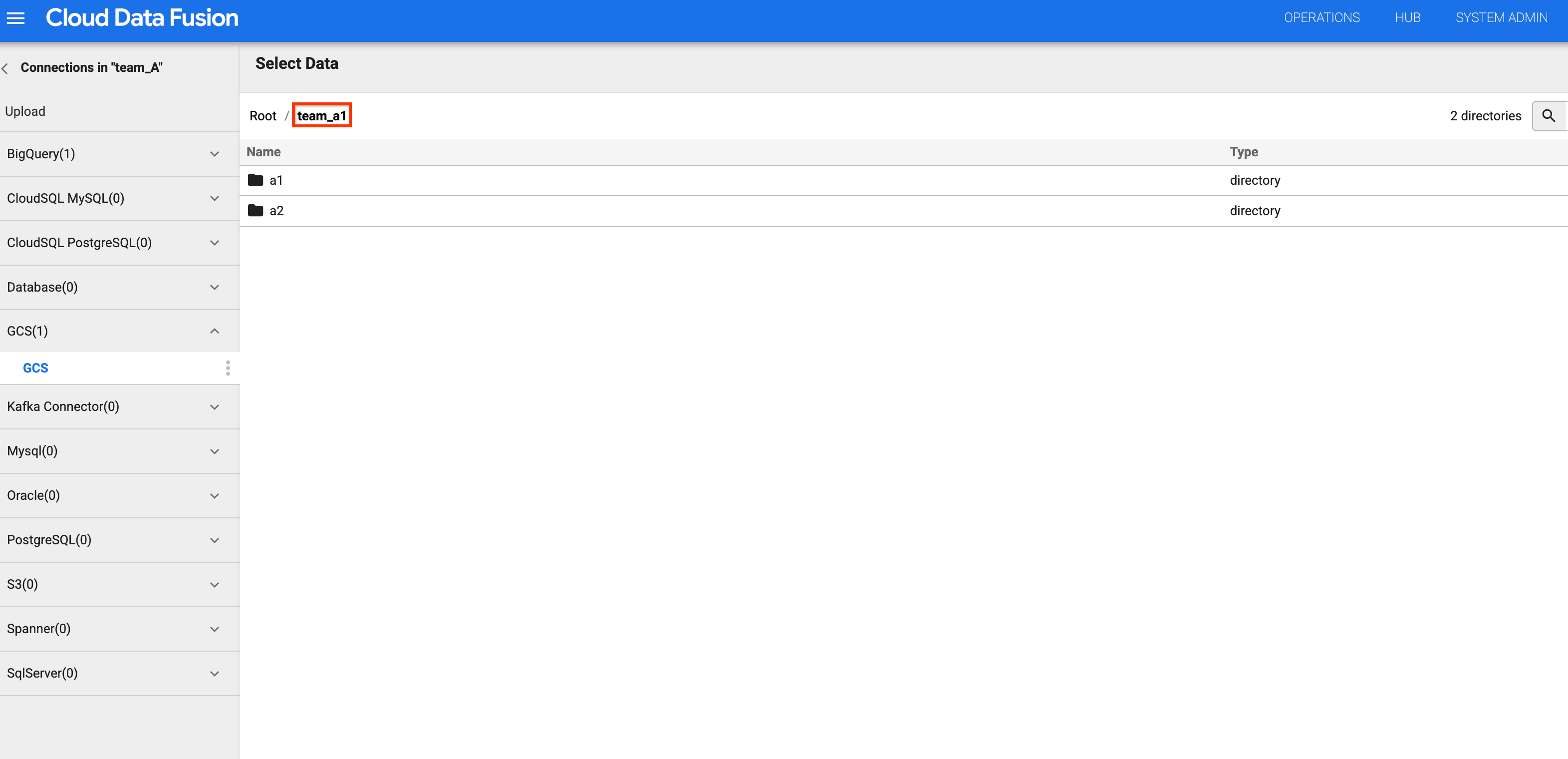
Task: Click the folder icon next to a2
Action: point(257,210)
